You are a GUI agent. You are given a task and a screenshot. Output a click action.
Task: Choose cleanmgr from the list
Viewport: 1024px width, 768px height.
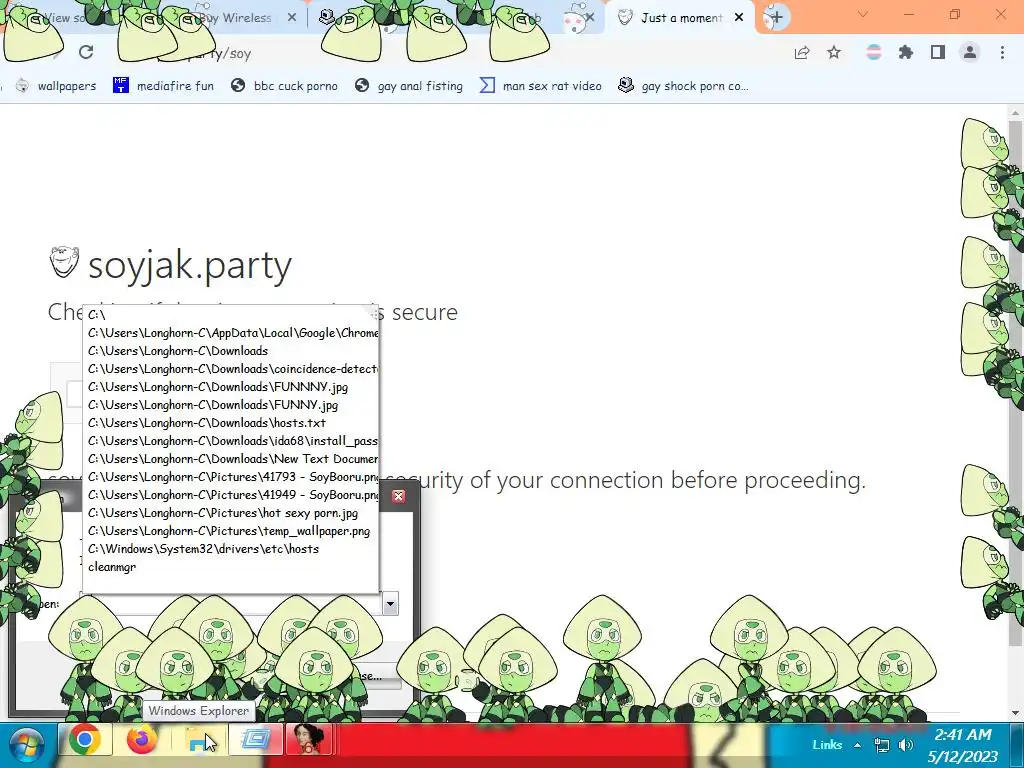[231, 567]
